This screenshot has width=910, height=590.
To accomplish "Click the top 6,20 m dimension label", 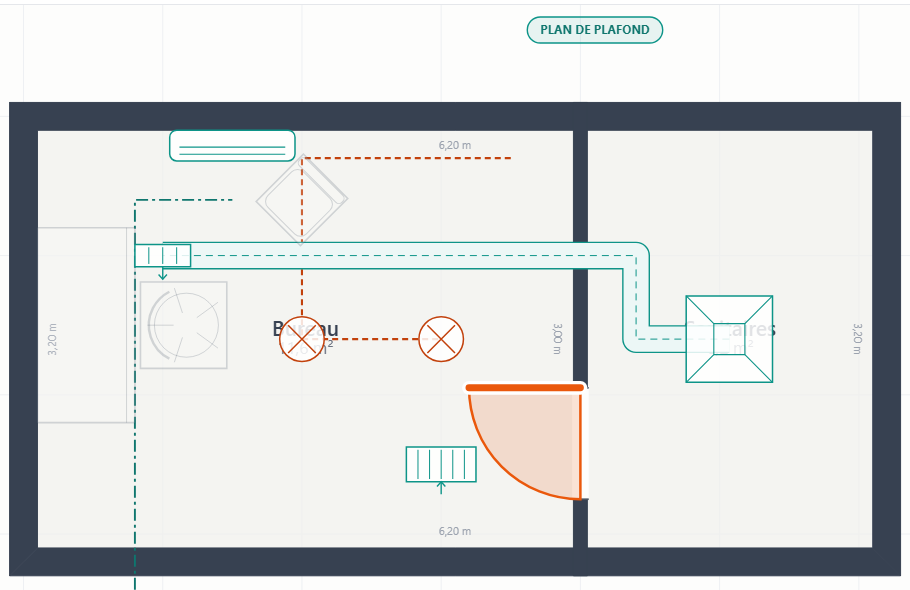I will tap(455, 145).
